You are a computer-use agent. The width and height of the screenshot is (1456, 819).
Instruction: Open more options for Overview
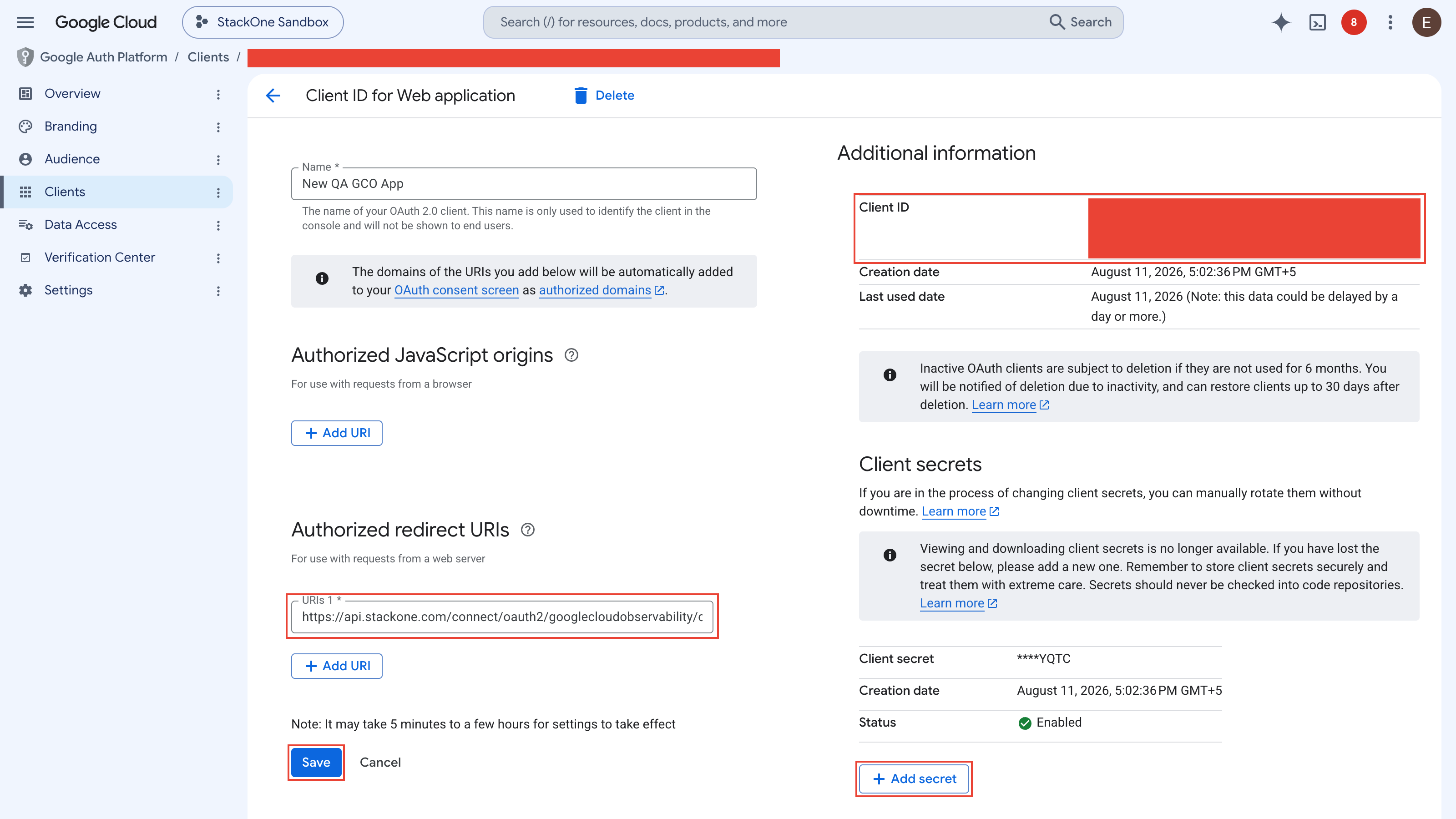(218, 94)
